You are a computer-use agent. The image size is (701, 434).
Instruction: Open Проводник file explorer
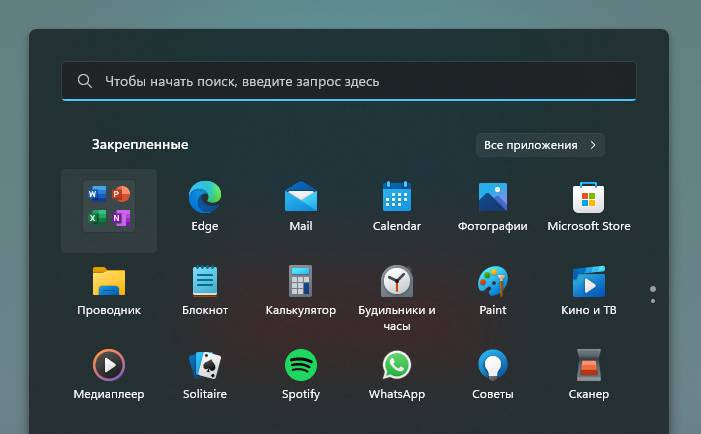click(x=109, y=291)
